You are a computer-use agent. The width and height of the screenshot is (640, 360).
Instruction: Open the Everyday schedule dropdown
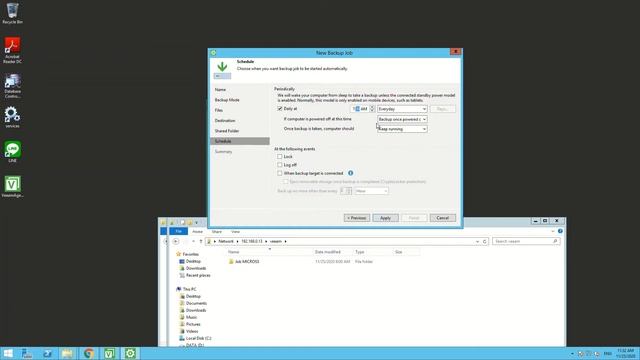(x=402, y=109)
